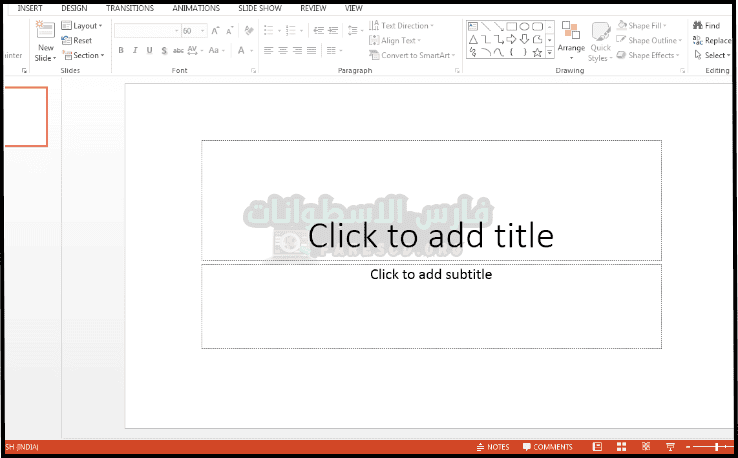Screen dimensions: 738x458
Task: Adjust the zoom slider handle
Action: pyautogui.click(x=716, y=447)
